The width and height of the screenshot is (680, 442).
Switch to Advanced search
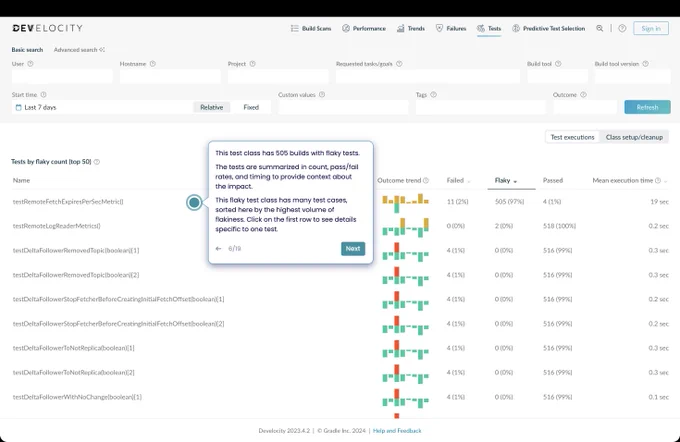(x=79, y=50)
